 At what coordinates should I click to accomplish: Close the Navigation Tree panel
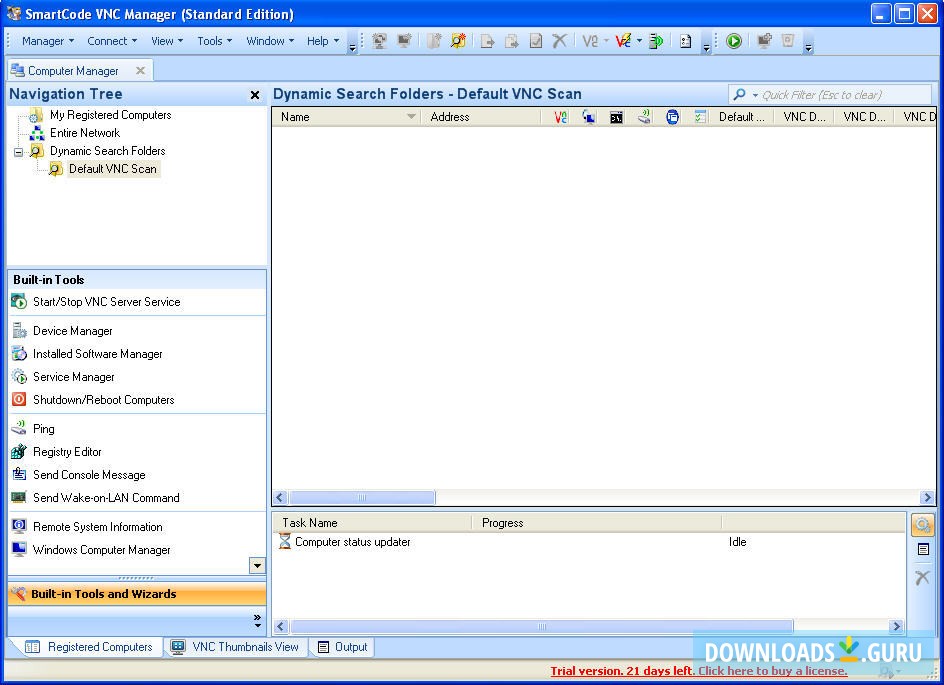click(x=255, y=95)
